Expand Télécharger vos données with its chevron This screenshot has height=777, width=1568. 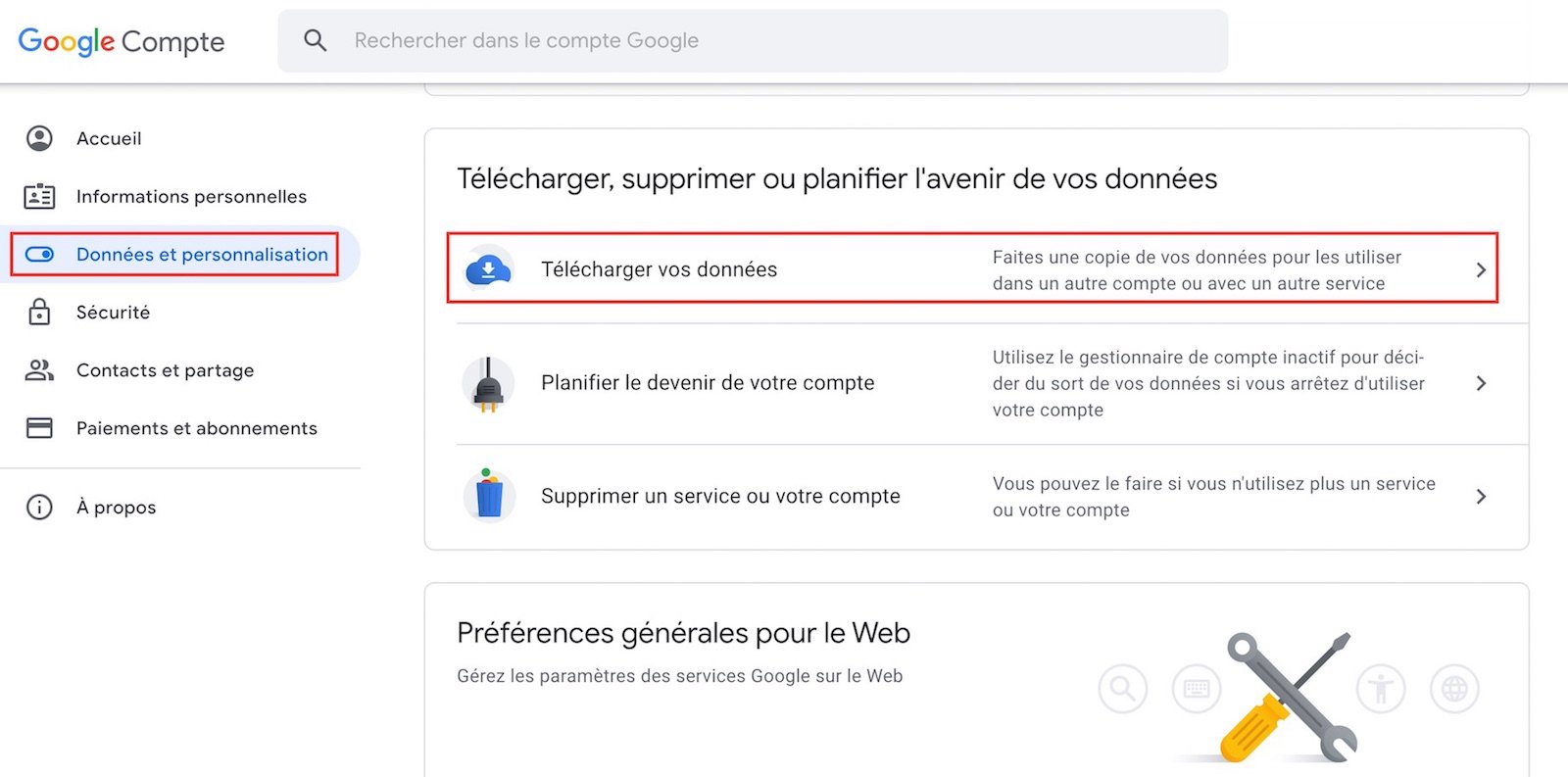[x=1481, y=269]
